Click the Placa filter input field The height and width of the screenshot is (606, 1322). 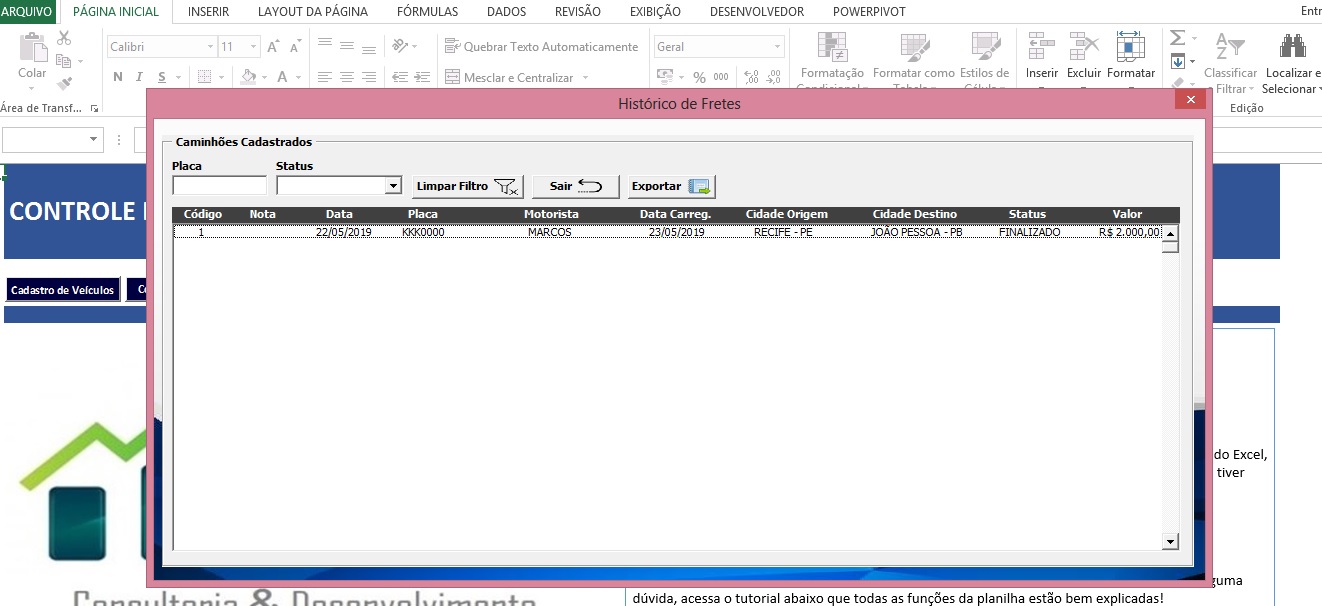(219, 186)
